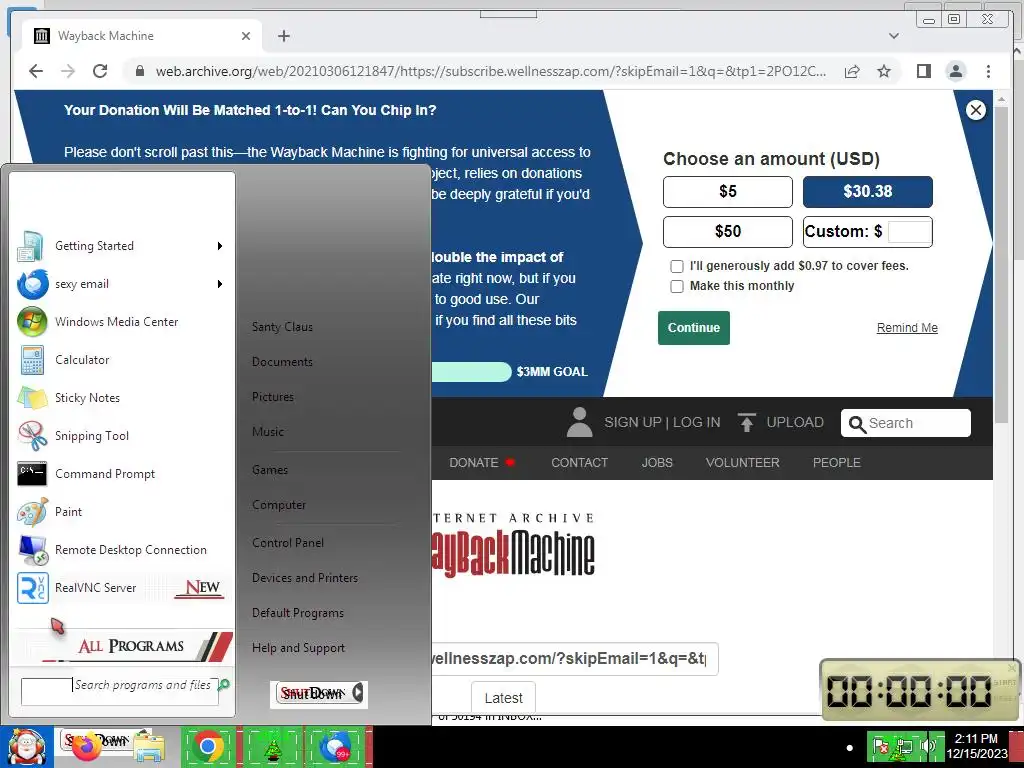The width and height of the screenshot is (1024, 768).
Task: Open Default Programs
Action: tap(298, 613)
